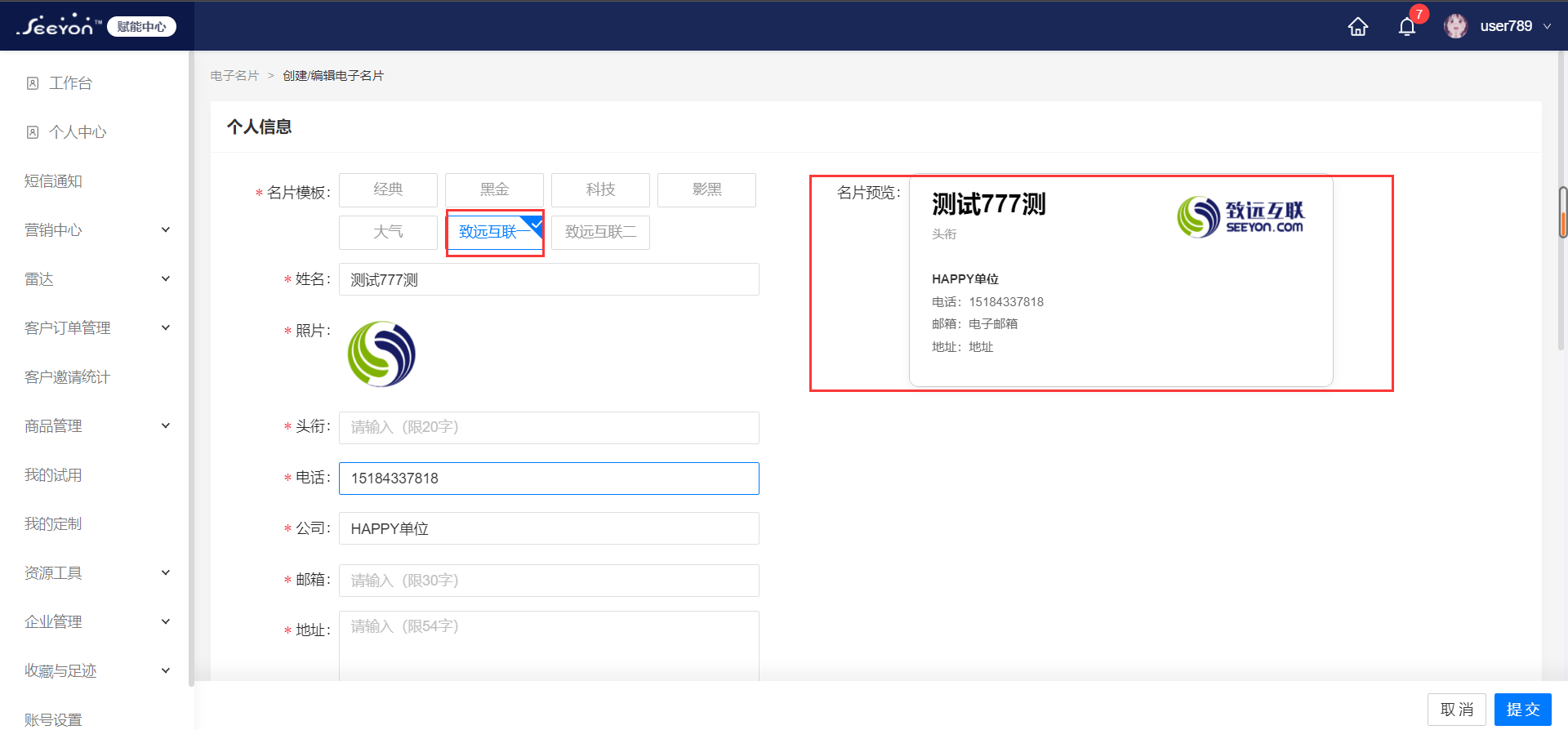
Task: Open 工作台 in sidebar
Action: 70,83
